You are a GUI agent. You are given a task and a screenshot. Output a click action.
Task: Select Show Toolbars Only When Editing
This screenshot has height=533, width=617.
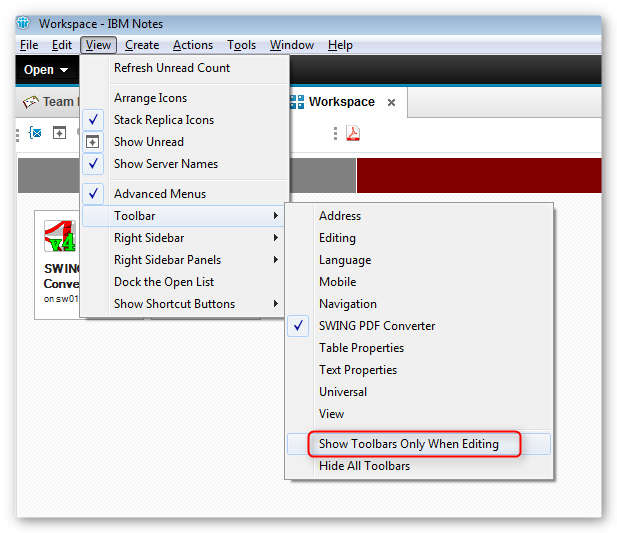[x=419, y=444]
